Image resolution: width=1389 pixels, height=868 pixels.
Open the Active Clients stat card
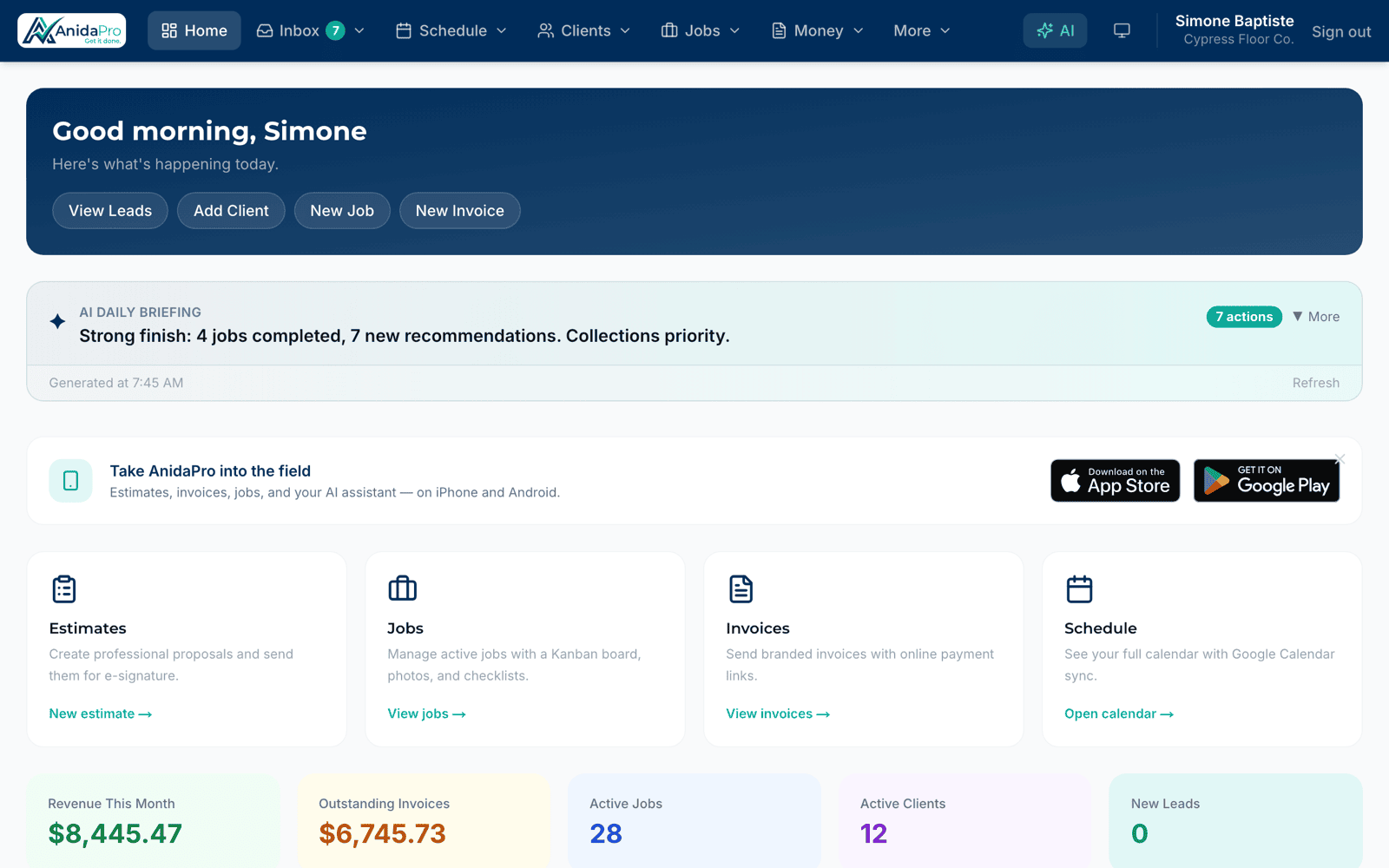pos(965,821)
